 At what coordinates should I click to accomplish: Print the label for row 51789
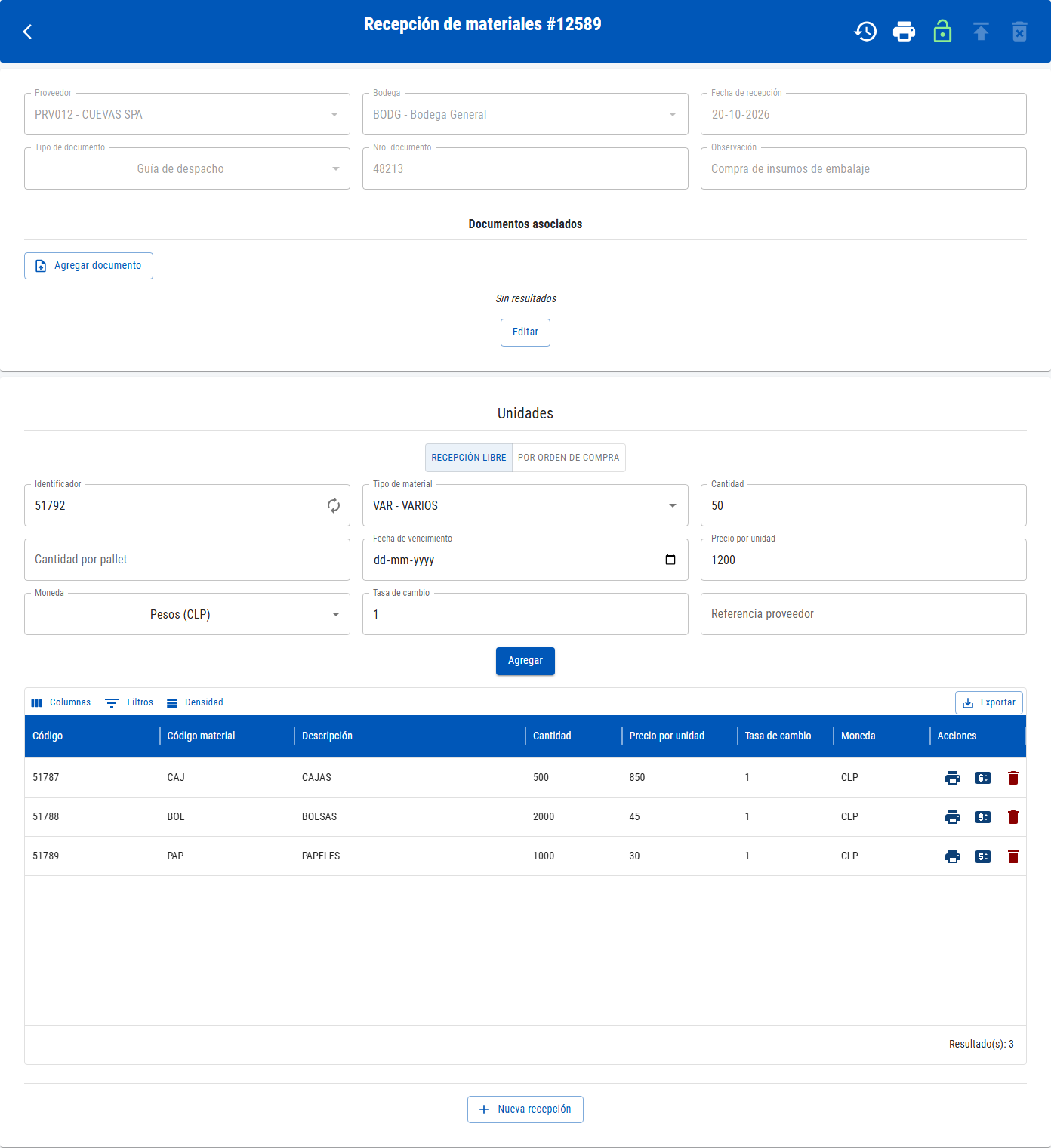pos(953,856)
